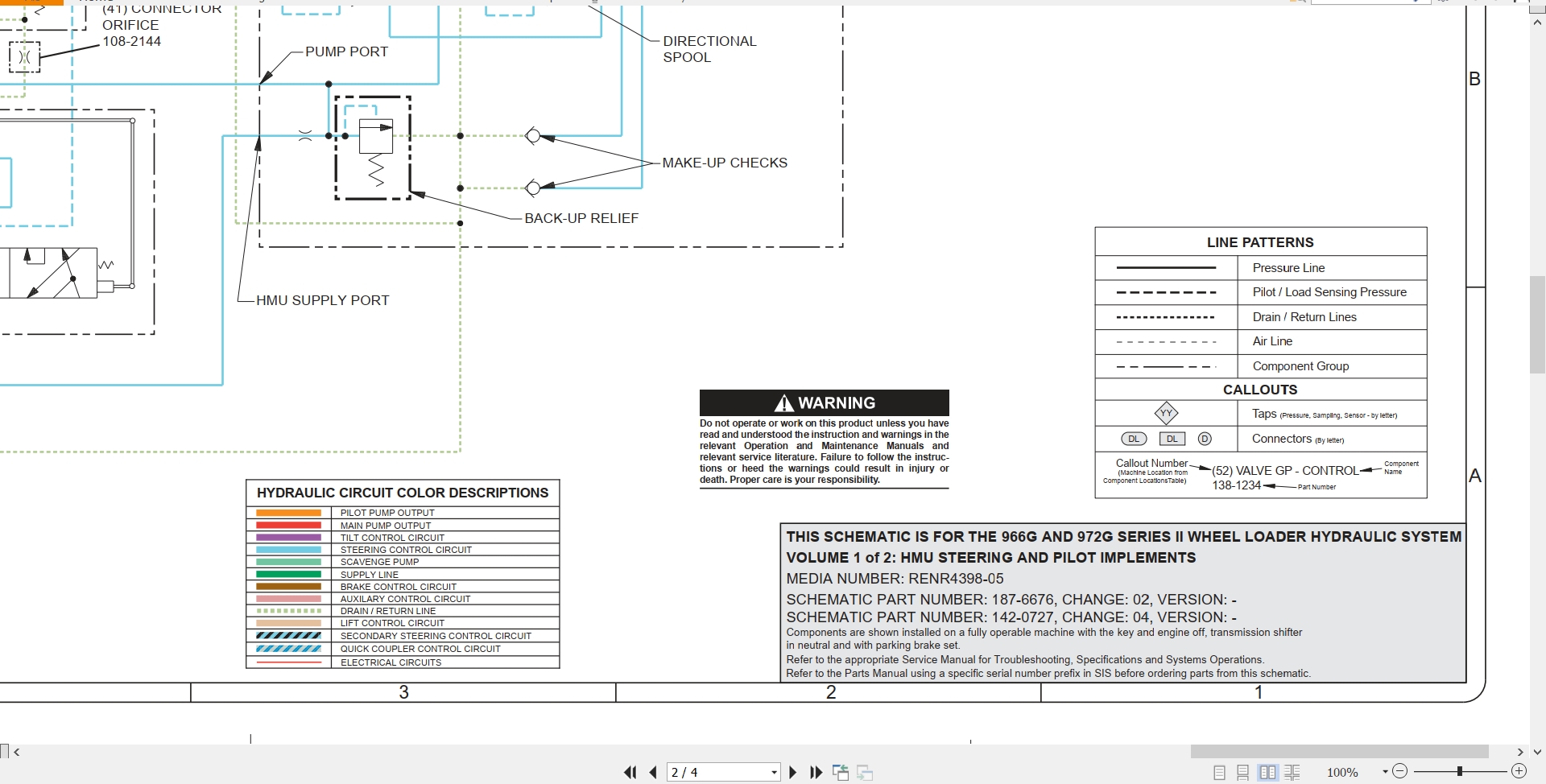Click the grid row marker B
1546x784 pixels.
pos(1474,79)
